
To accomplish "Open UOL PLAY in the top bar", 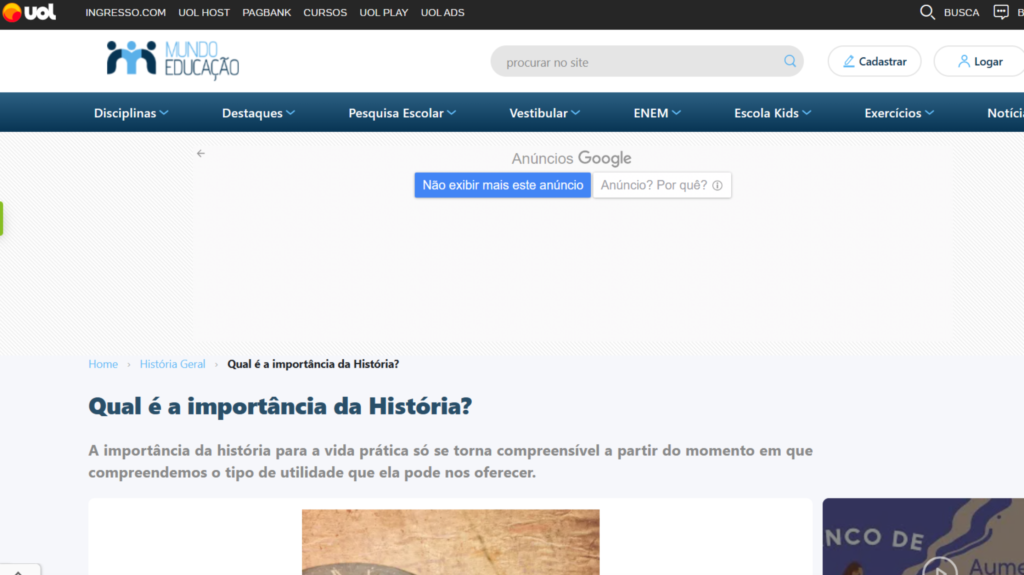I will click(x=383, y=12).
